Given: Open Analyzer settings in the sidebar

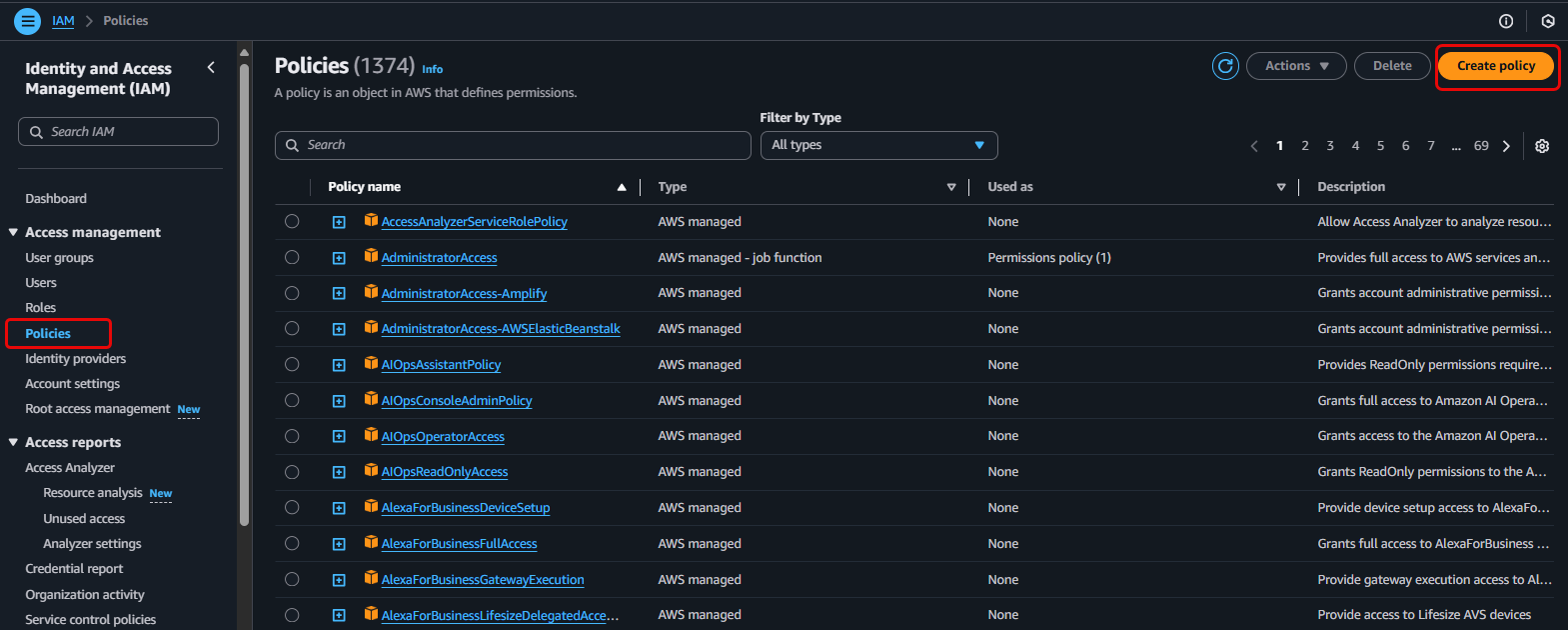Looking at the screenshot, I should click(92, 544).
